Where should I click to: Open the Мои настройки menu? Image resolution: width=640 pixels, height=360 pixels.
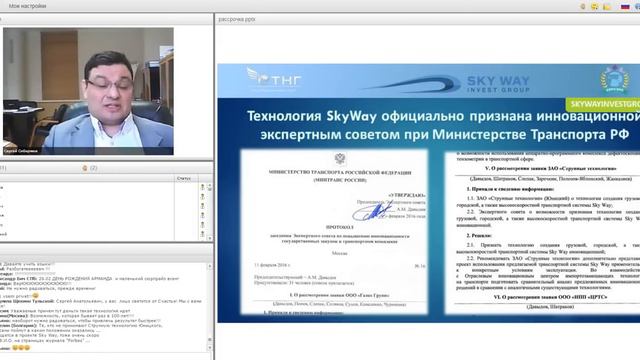point(27,6)
